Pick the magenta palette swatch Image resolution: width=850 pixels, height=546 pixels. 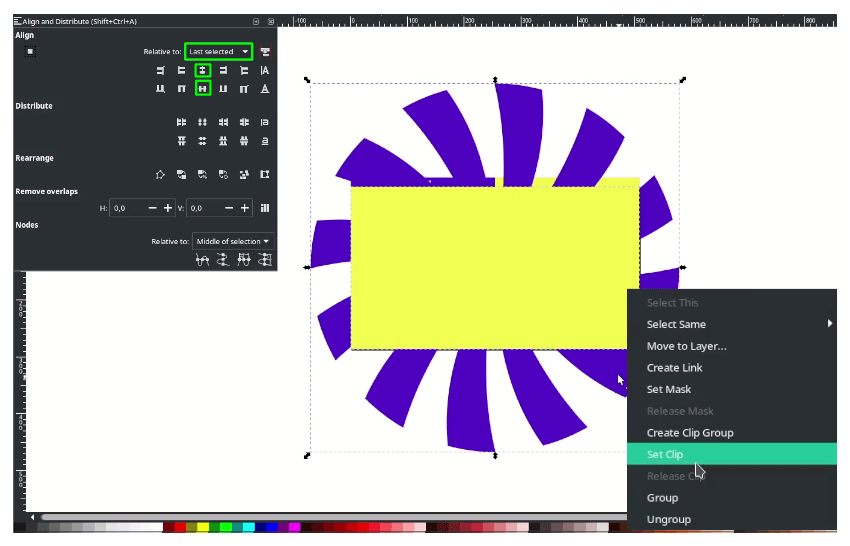[x=294, y=527]
